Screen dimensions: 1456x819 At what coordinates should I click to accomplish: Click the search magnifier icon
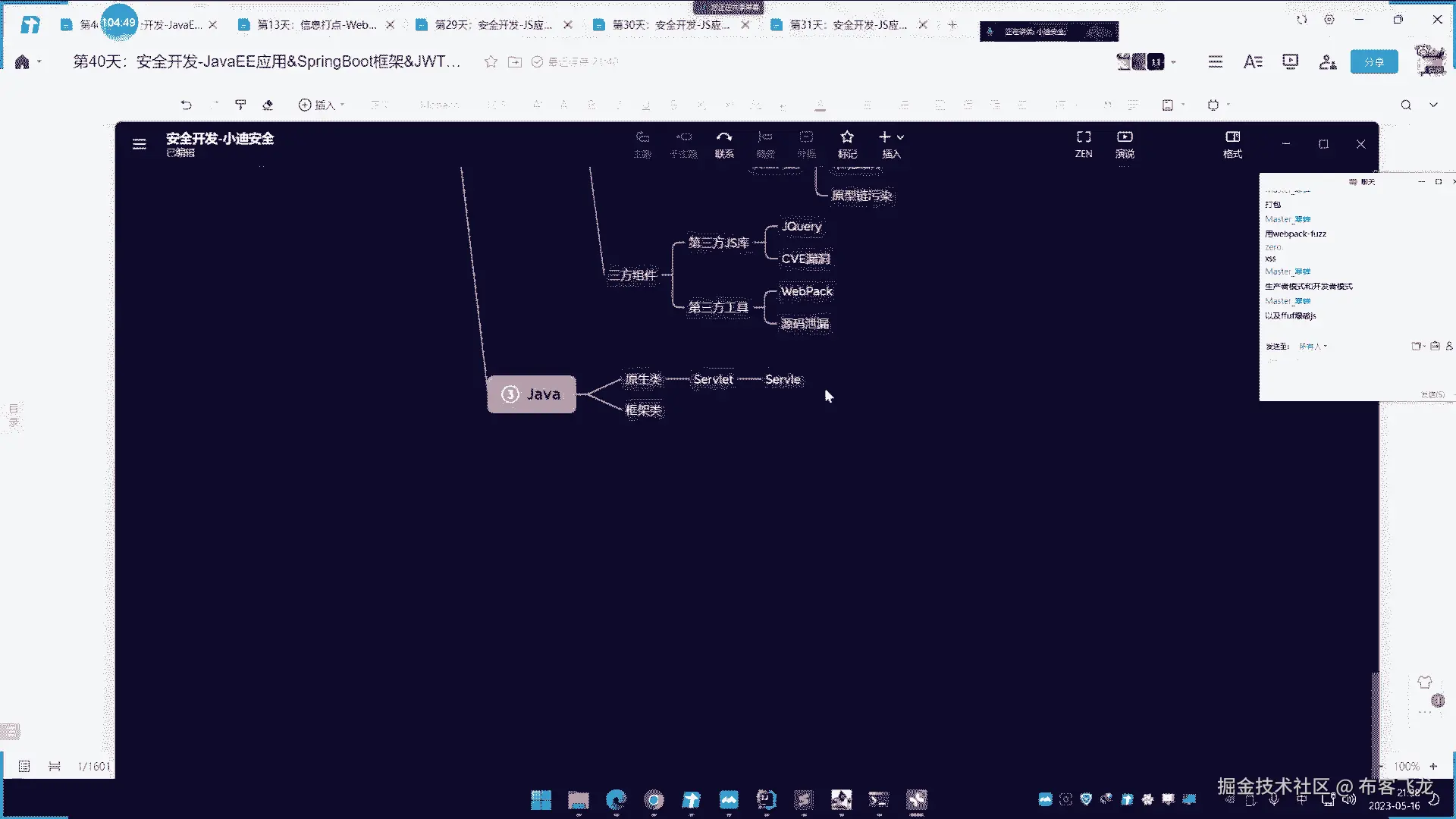click(1405, 105)
